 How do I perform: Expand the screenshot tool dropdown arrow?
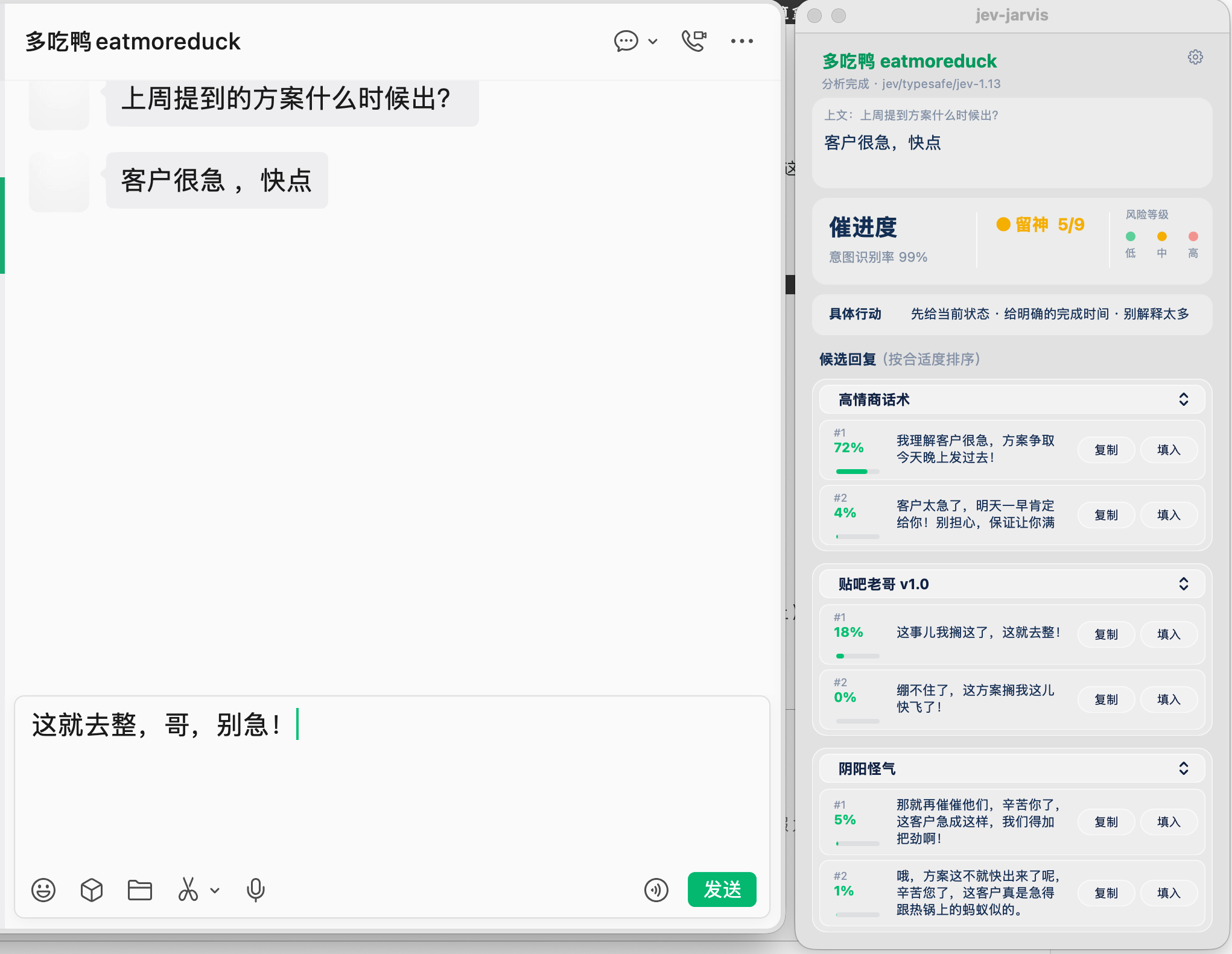pos(215,890)
